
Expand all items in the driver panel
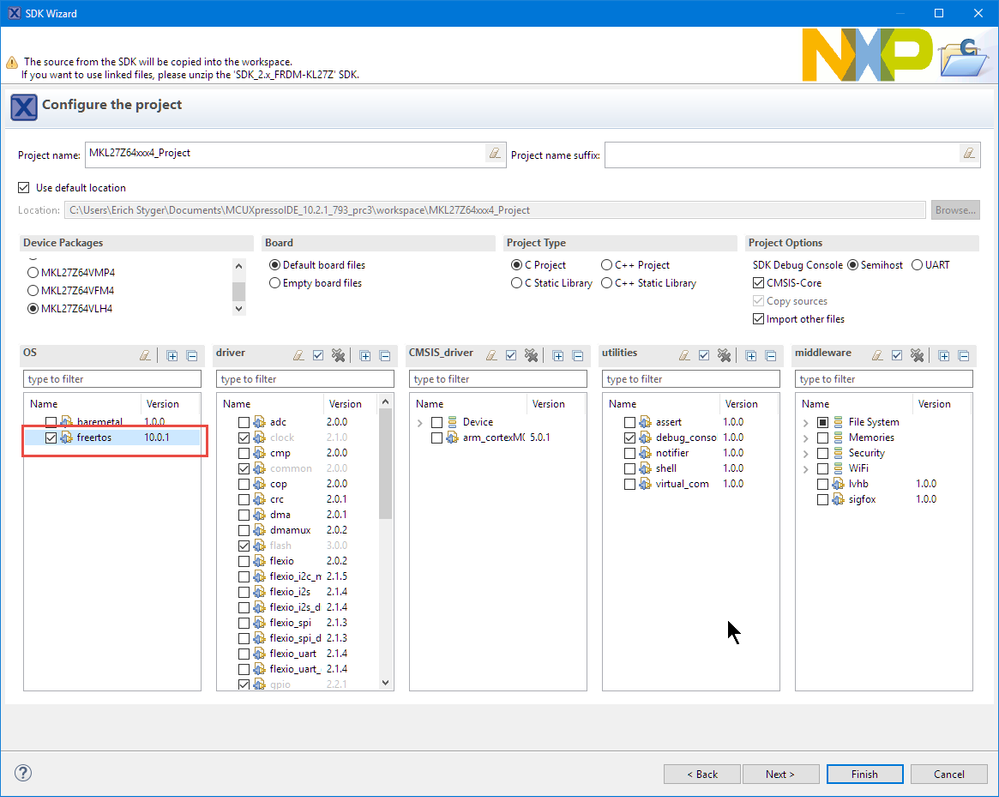(365, 355)
